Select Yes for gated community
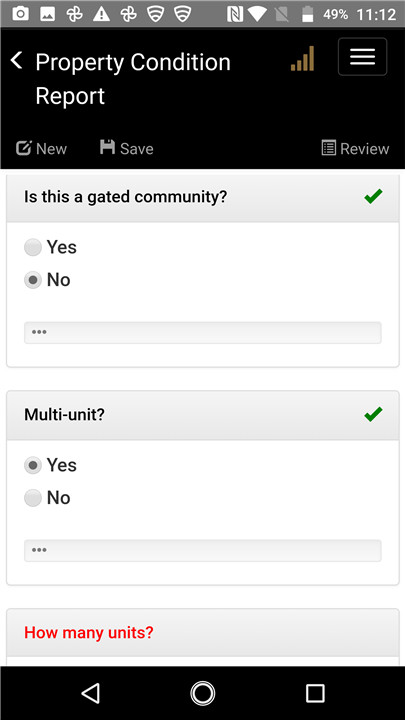The image size is (405, 720). pyautogui.click(x=51, y=247)
